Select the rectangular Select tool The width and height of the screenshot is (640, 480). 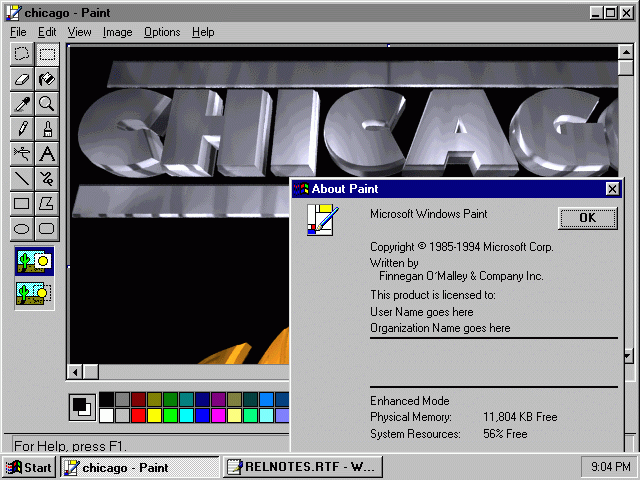point(47,54)
